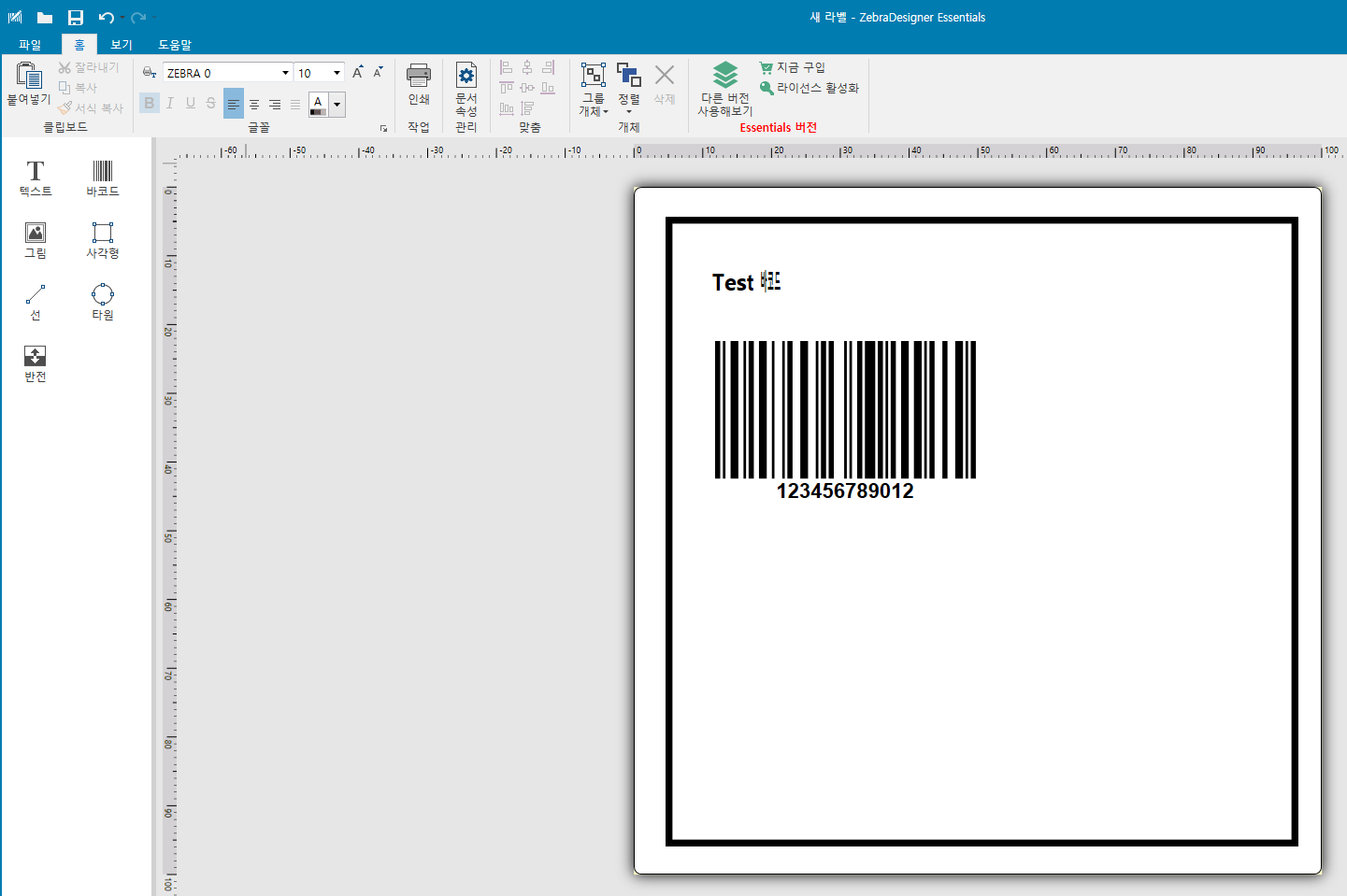Click the font color swatch
This screenshot has height=896, width=1347.
(319, 105)
